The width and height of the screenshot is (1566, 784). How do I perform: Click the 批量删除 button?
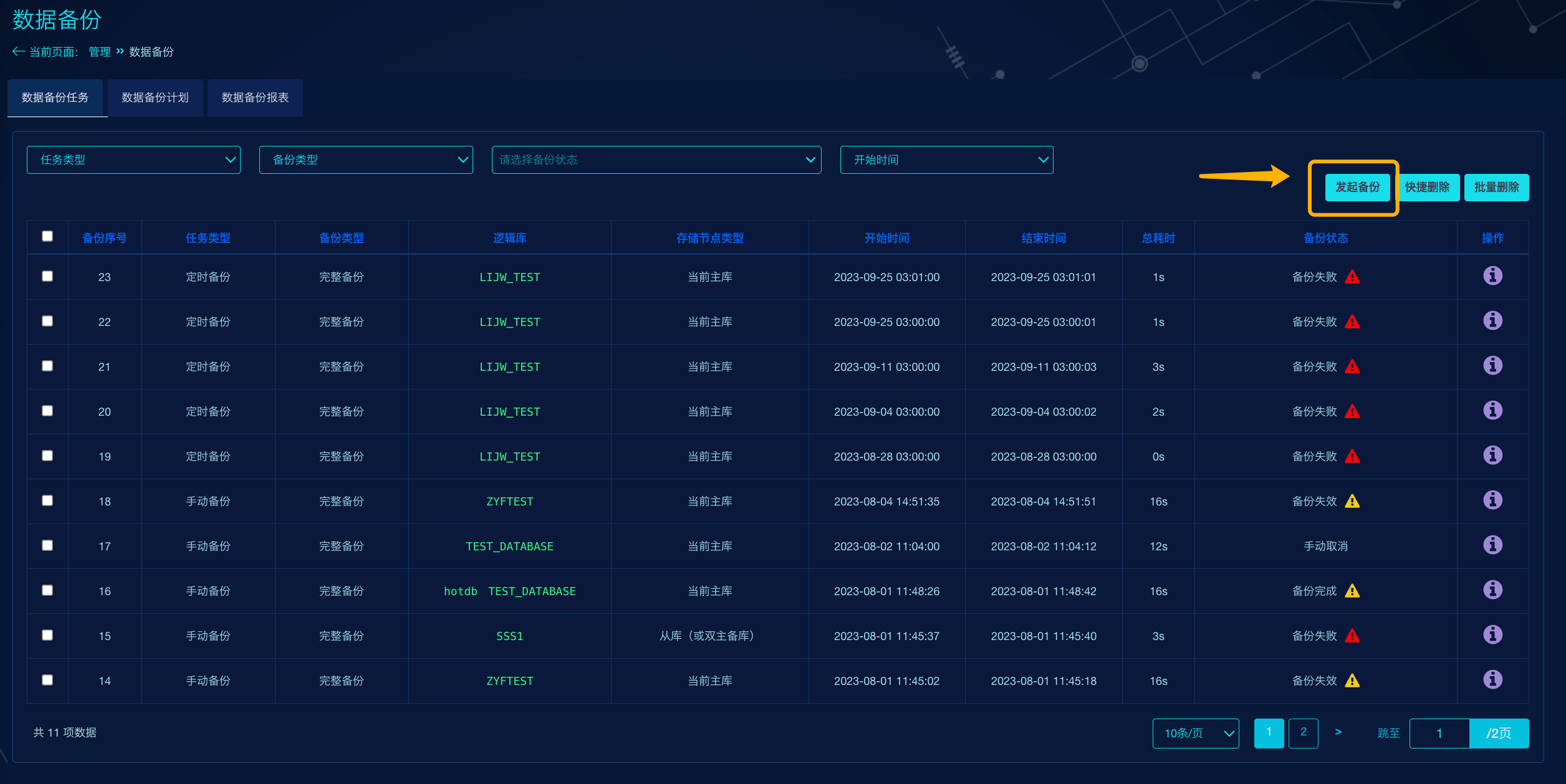[1496, 188]
